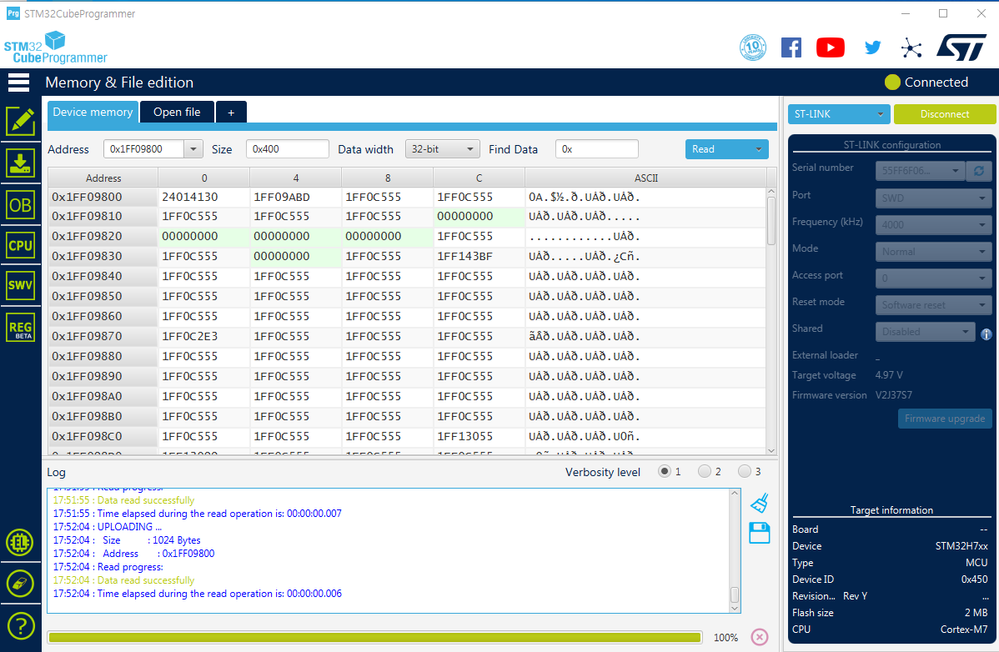
Task: Click the STM32CubeProgrammer logo
Action: tap(55, 48)
